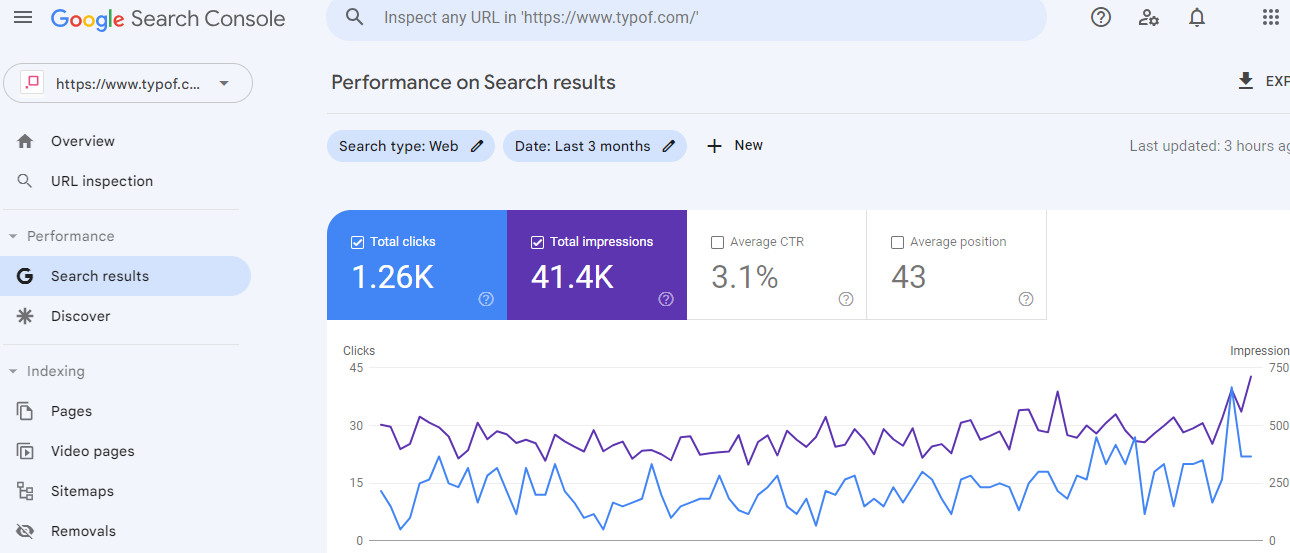Click the Search type: Web filter chip
The height and width of the screenshot is (553, 1290).
411,146
